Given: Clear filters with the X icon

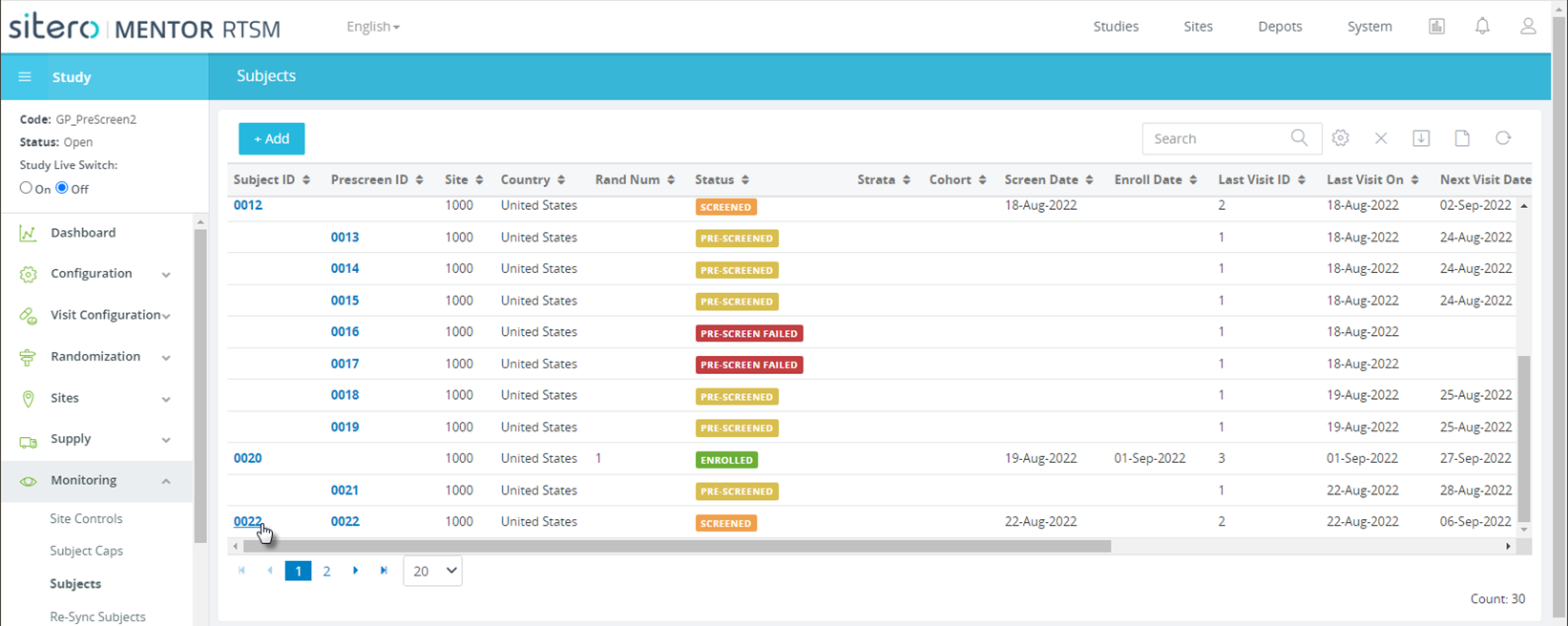Looking at the screenshot, I should coord(1381,138).
